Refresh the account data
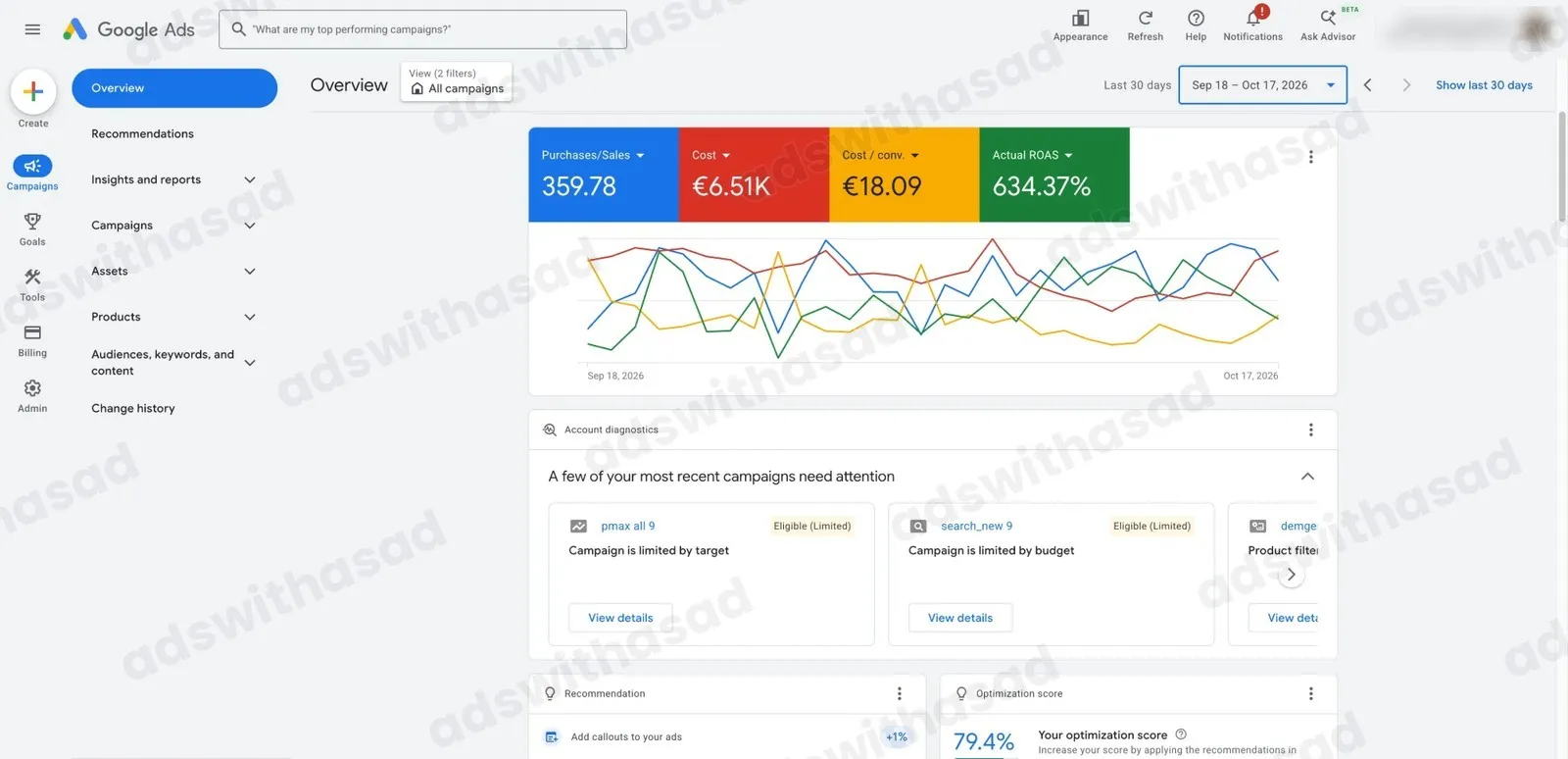Screen dimensions: 1568x759 point(1145,25)
